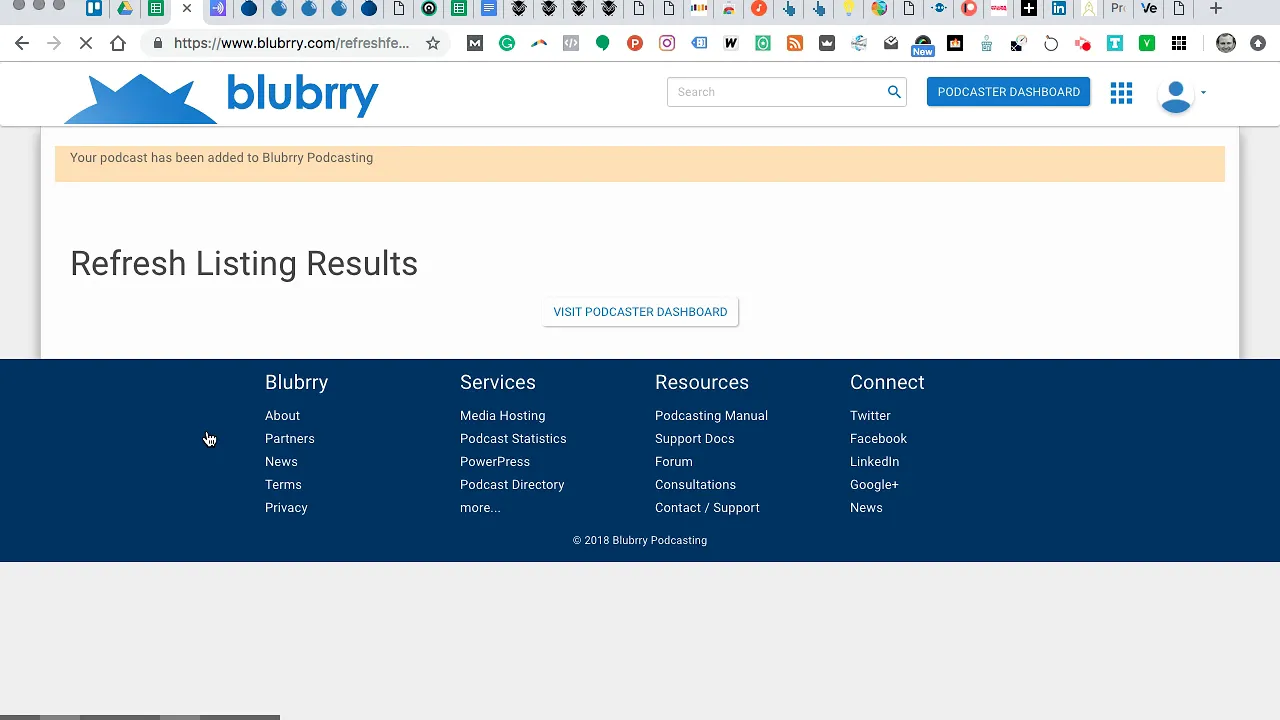Viewport: 1280px width, 720px height.
Task: Open News under the Blubrry column
Action: (x=281, y=462)
